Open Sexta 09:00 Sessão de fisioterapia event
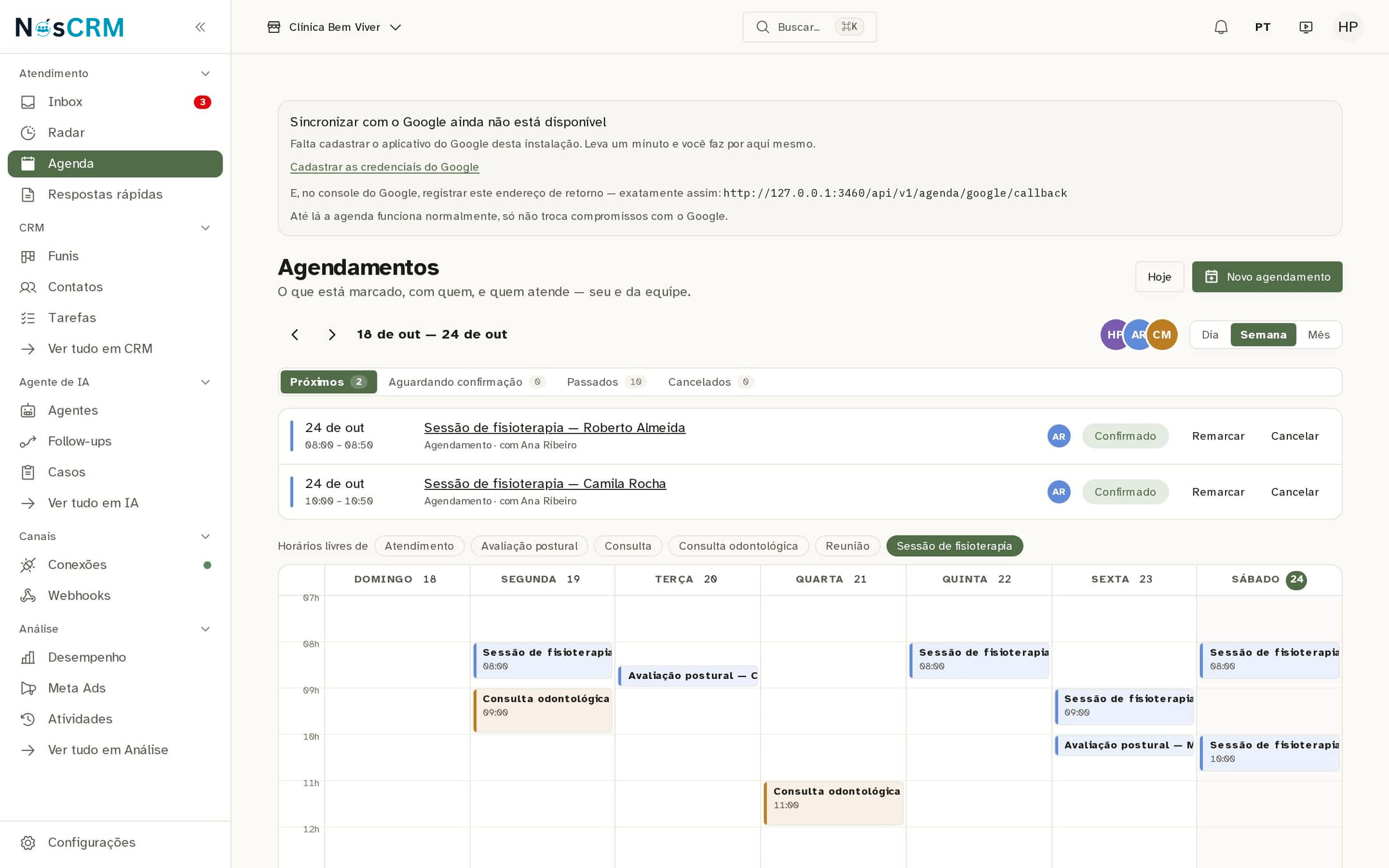The height and width of the screenshot is (868, 1389). (1124, 707)
